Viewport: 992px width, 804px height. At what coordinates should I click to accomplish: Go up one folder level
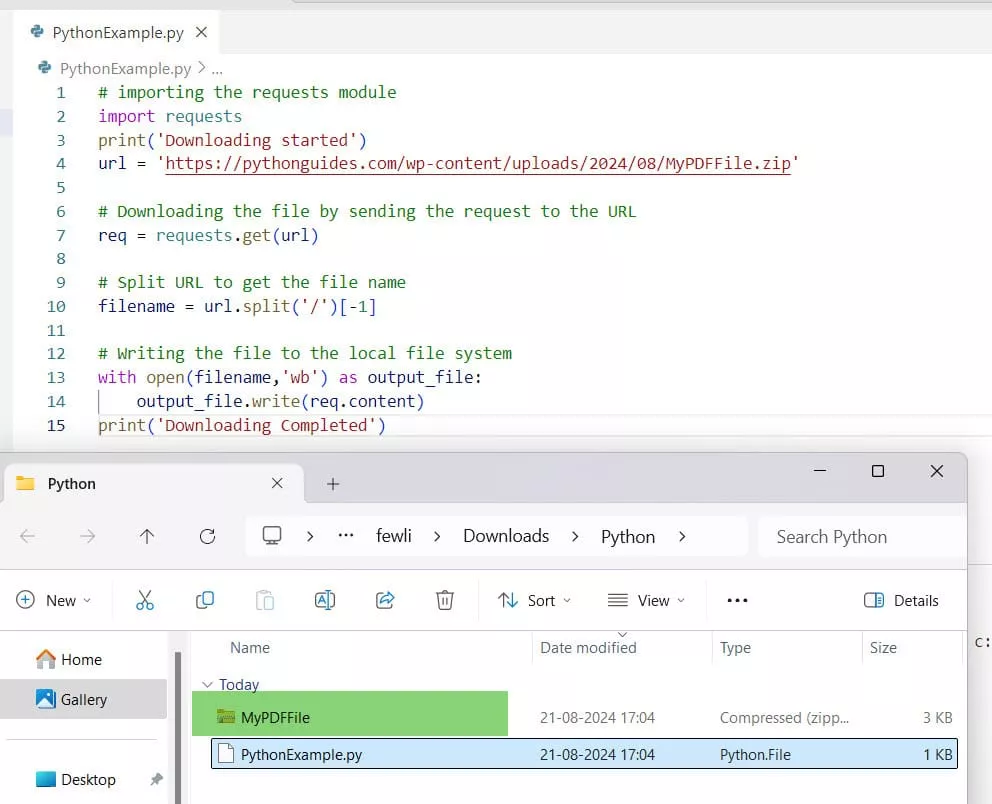click(147, 536)
